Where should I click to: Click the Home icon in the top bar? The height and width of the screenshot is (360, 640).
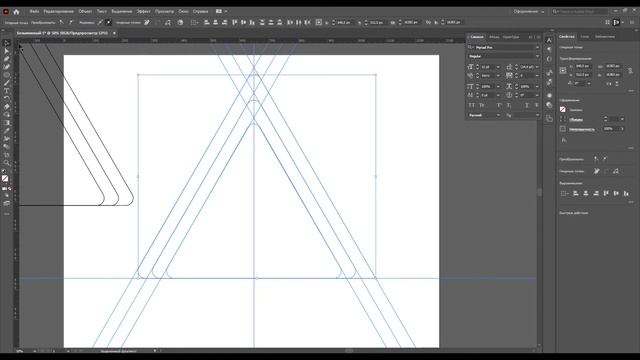coord(16,11)
